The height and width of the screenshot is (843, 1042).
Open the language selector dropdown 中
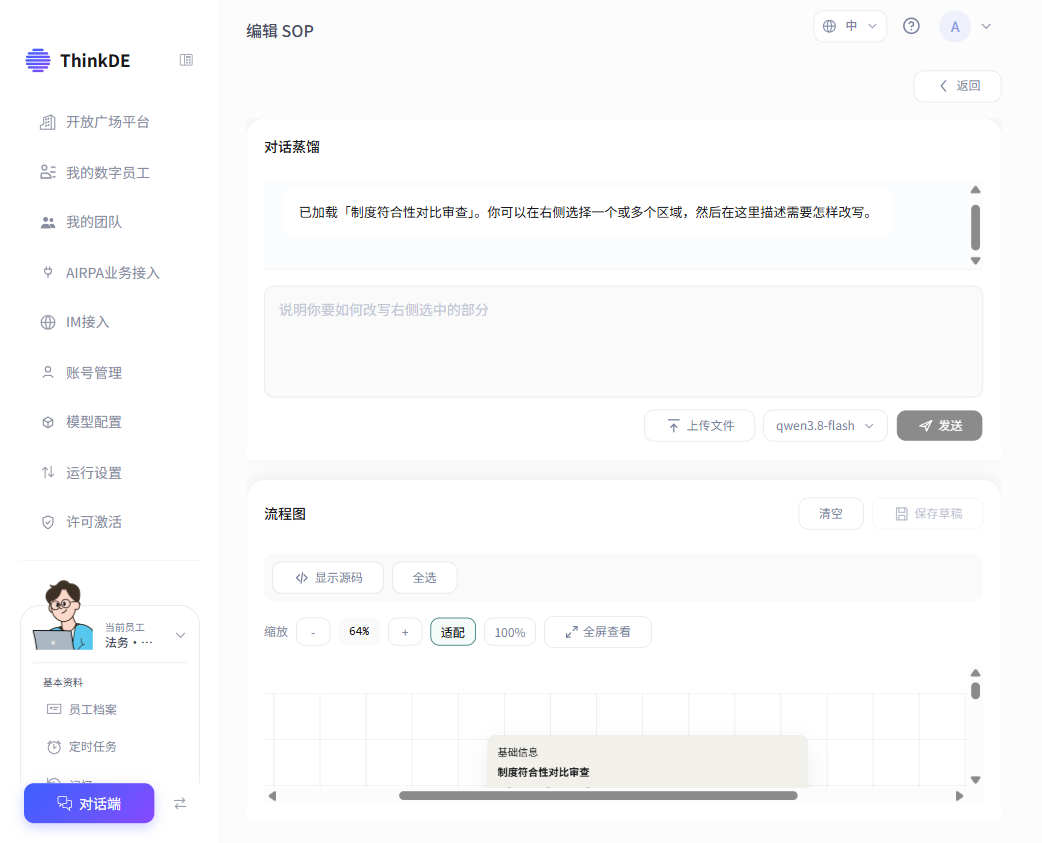coord(850,26)
